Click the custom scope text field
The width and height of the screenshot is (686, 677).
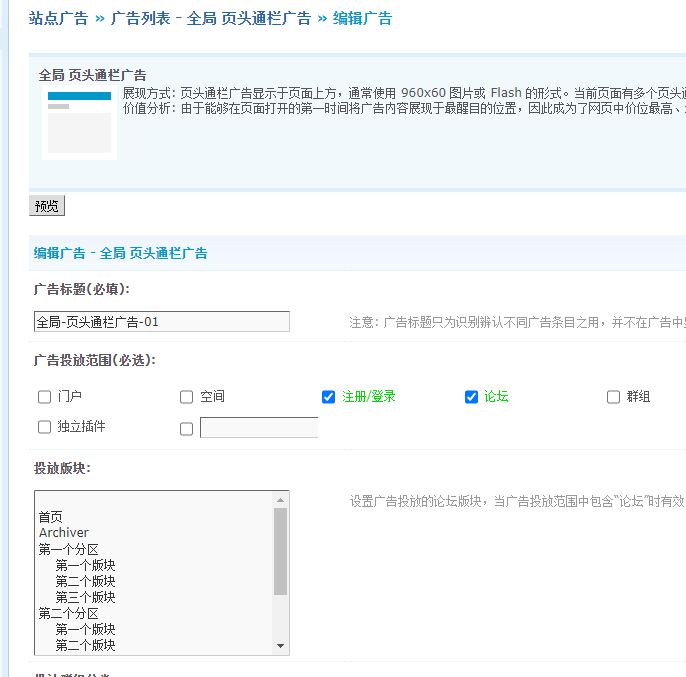(259, 427)
